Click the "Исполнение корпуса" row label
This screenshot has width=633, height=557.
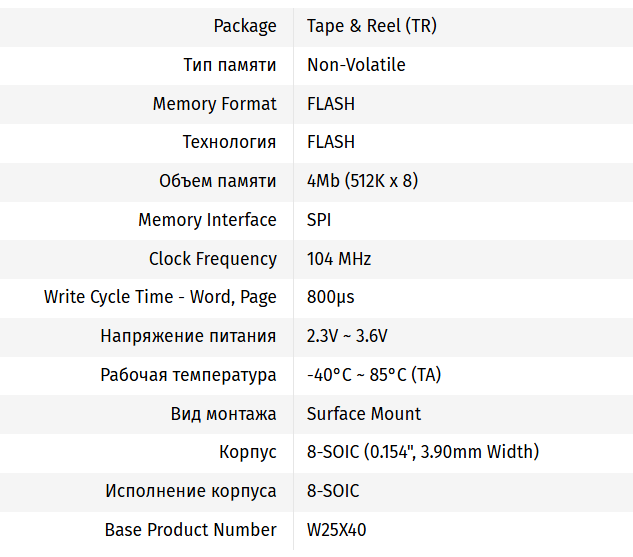pyautogui.click(x=191, y=491)
